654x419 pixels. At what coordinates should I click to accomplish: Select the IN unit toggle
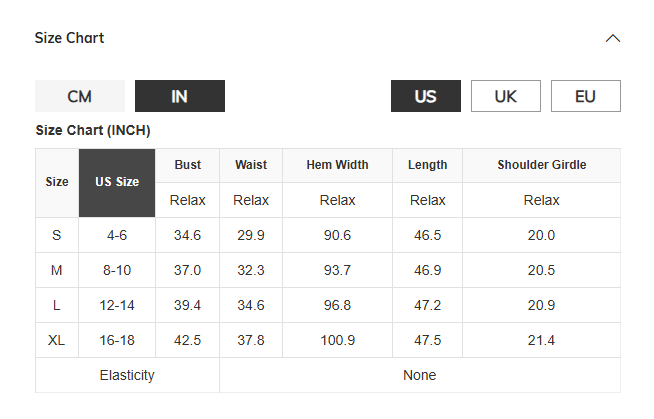tap(180, 96)
